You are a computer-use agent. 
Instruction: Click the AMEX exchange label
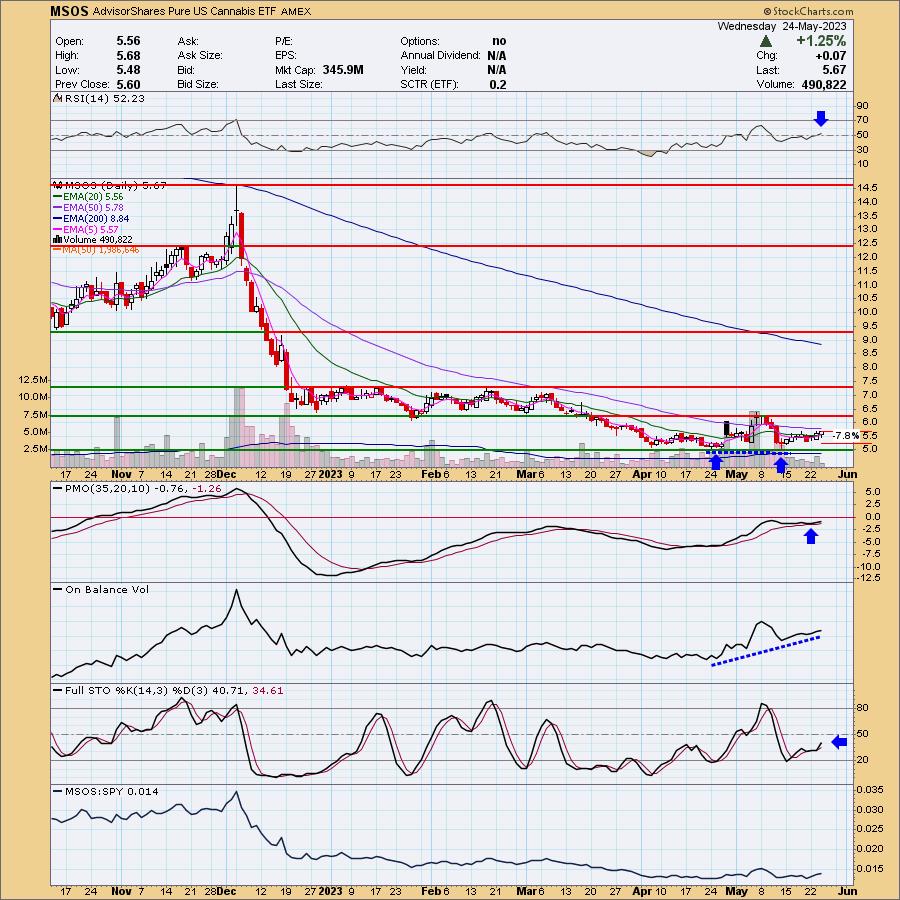296,11
